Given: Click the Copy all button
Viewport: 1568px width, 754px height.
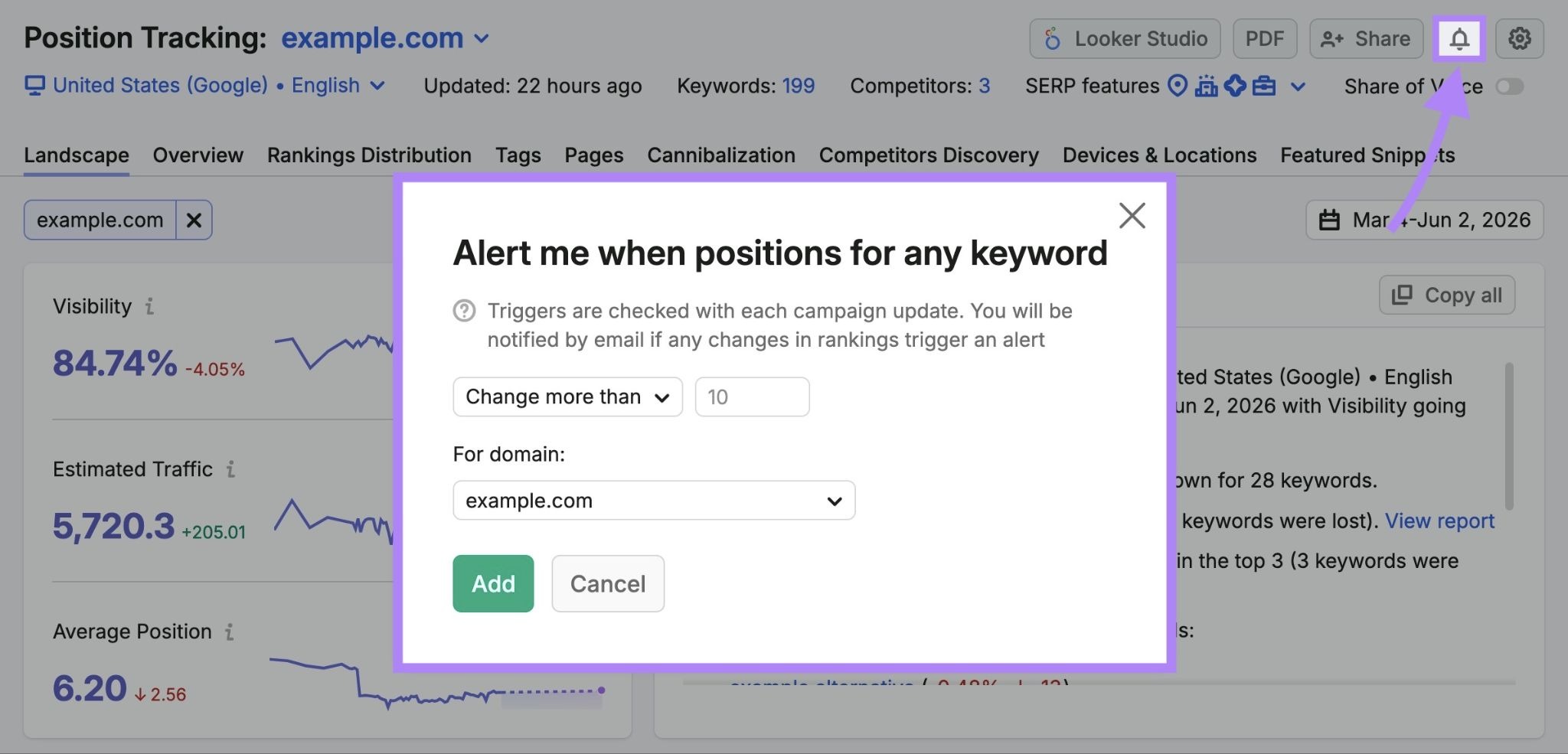Looking at the screenshot, I should click(1447, 295).
